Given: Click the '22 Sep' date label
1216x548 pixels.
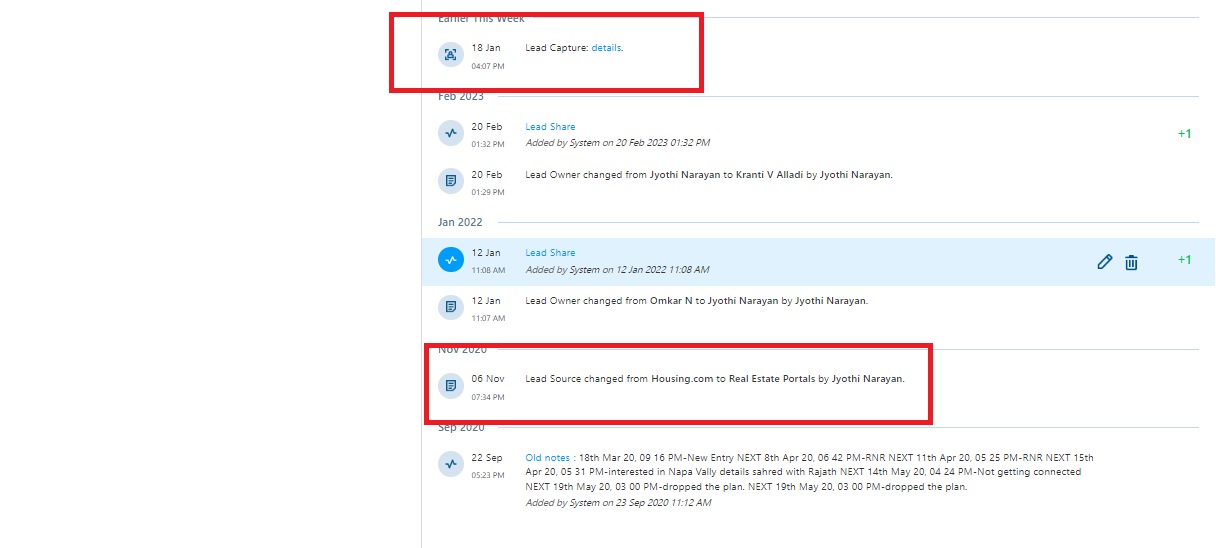Looking at the screenshot, I should [x=487, y=458].
